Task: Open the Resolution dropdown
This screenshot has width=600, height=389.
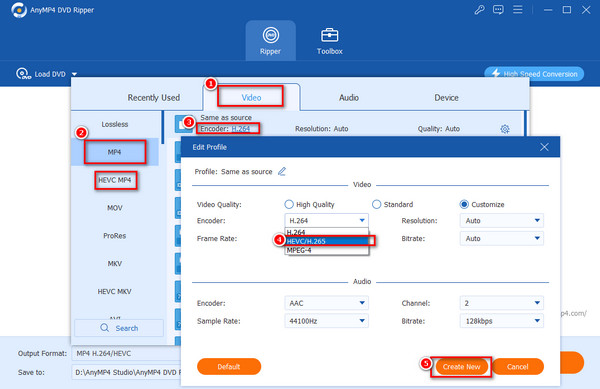Action: (x=501, y=221)
